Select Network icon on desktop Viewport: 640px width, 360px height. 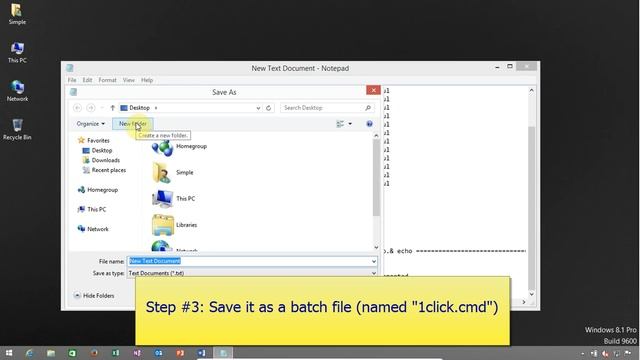[17, 91]
